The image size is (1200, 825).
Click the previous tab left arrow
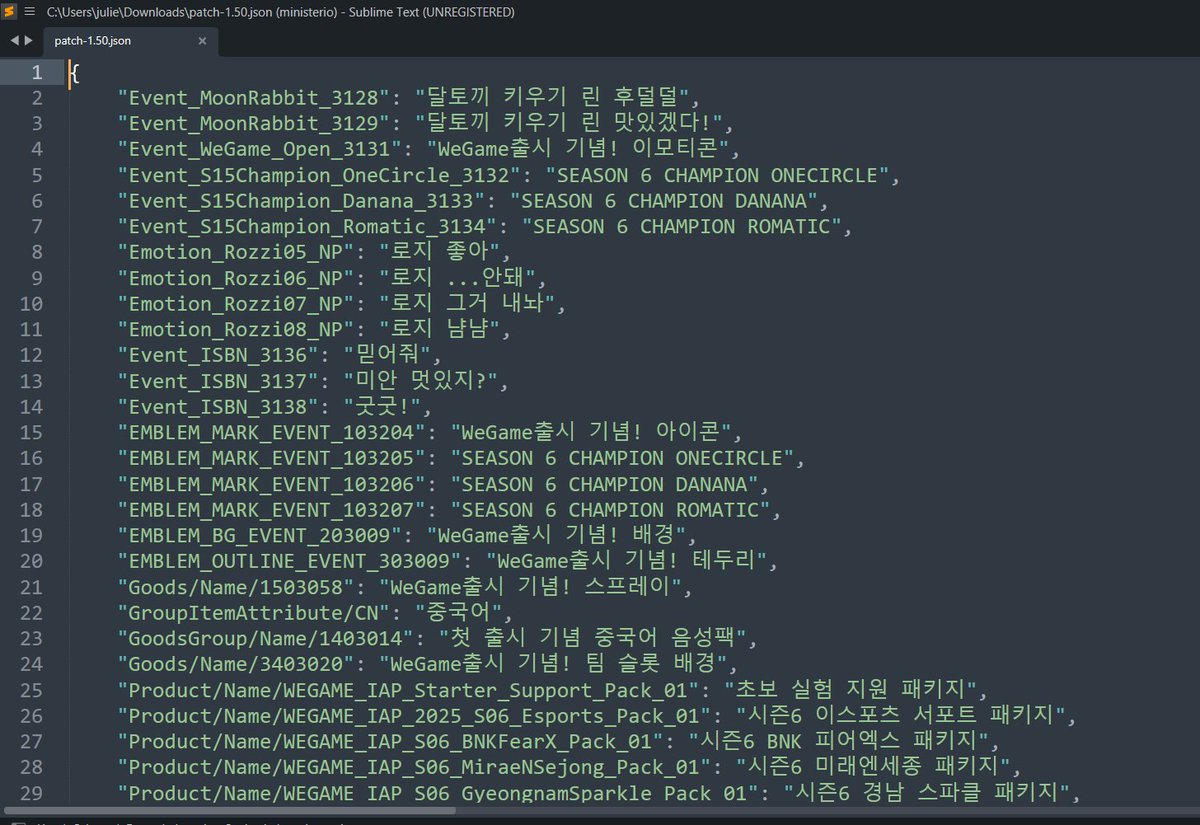[x=13, y=42]
